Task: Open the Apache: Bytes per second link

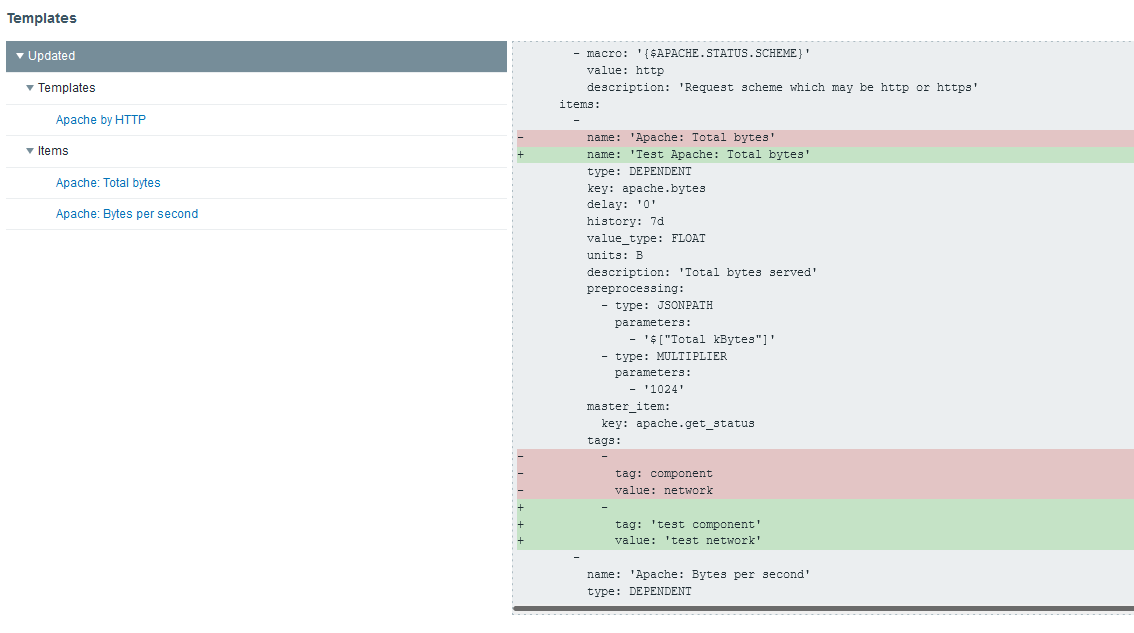Action: point(127,213)
